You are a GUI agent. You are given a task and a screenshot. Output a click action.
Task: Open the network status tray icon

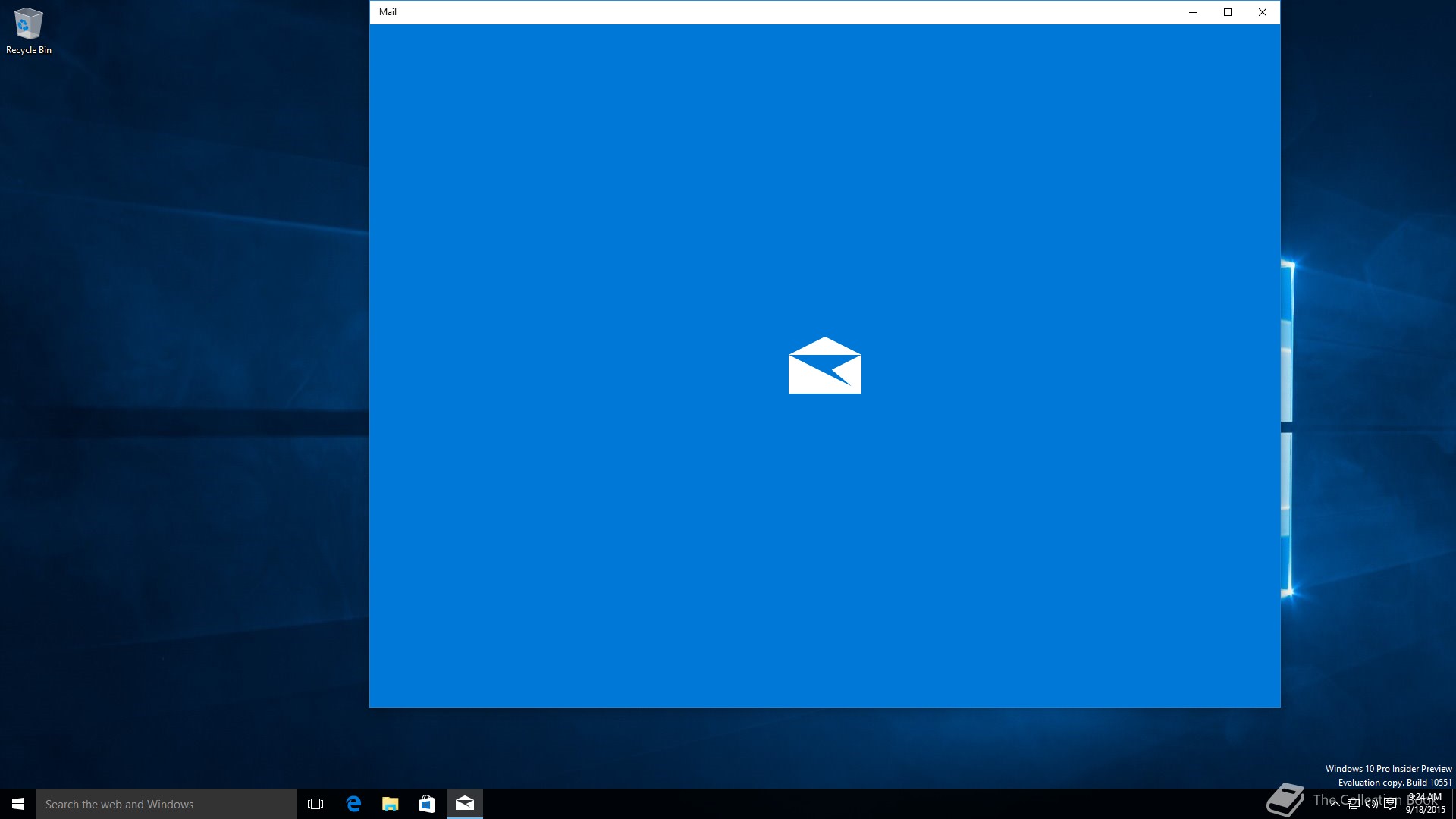[x=1353, y=804]
